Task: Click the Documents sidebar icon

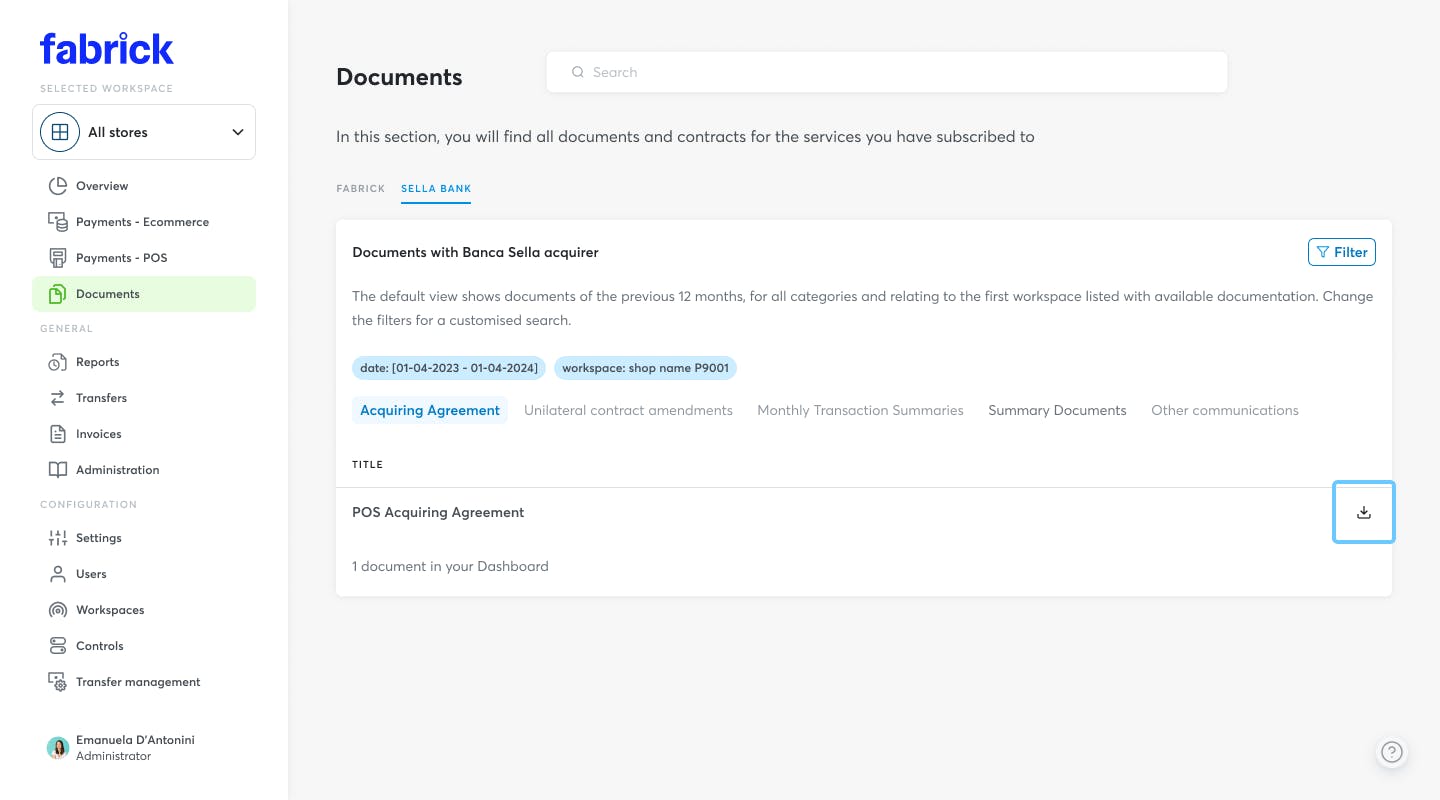Action: coord(58,294)
